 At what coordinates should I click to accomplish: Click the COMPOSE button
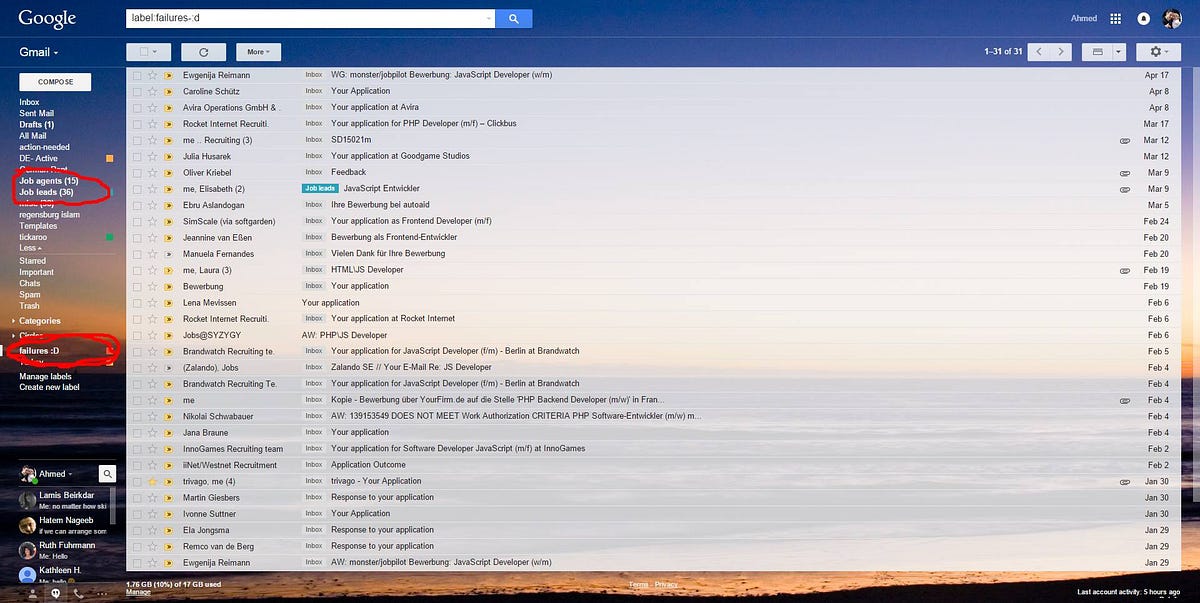pyautogui.click(x=55, y=82)
